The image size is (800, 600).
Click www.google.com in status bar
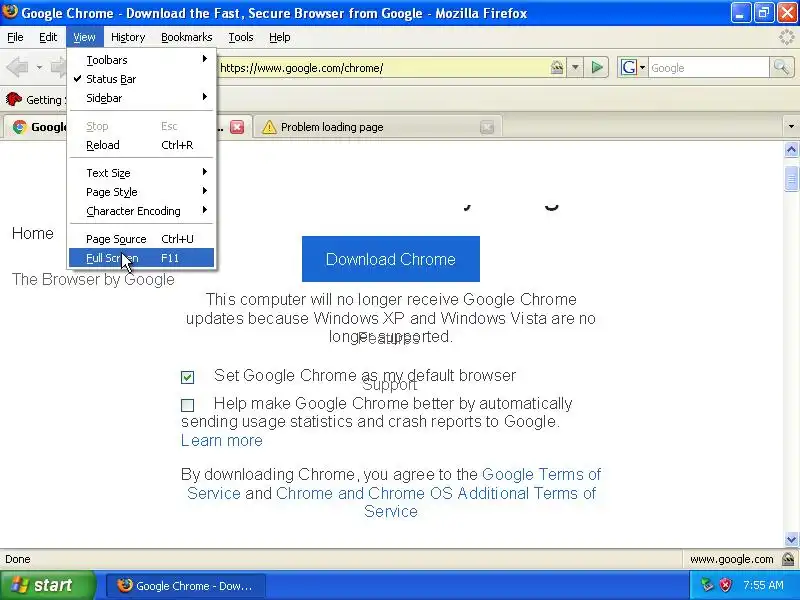[732, 559]
